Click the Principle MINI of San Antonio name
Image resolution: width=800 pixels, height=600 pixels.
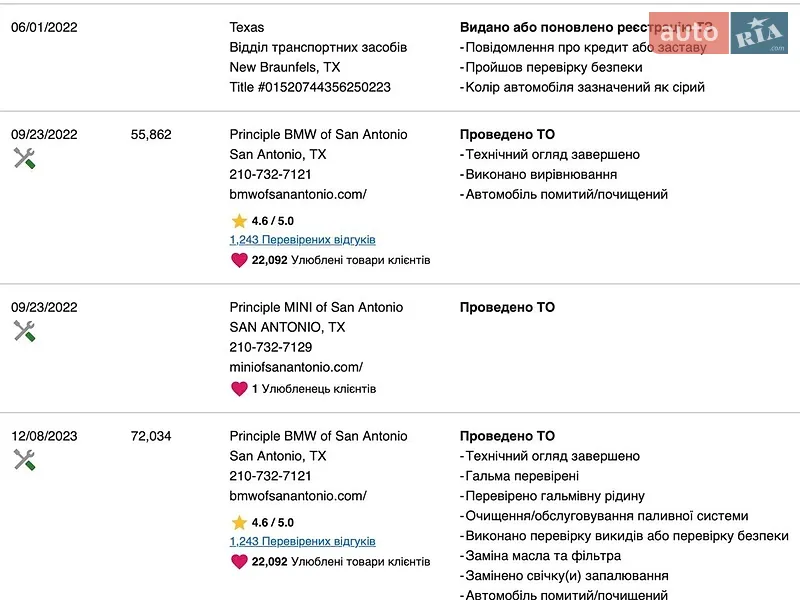[316, 307]
